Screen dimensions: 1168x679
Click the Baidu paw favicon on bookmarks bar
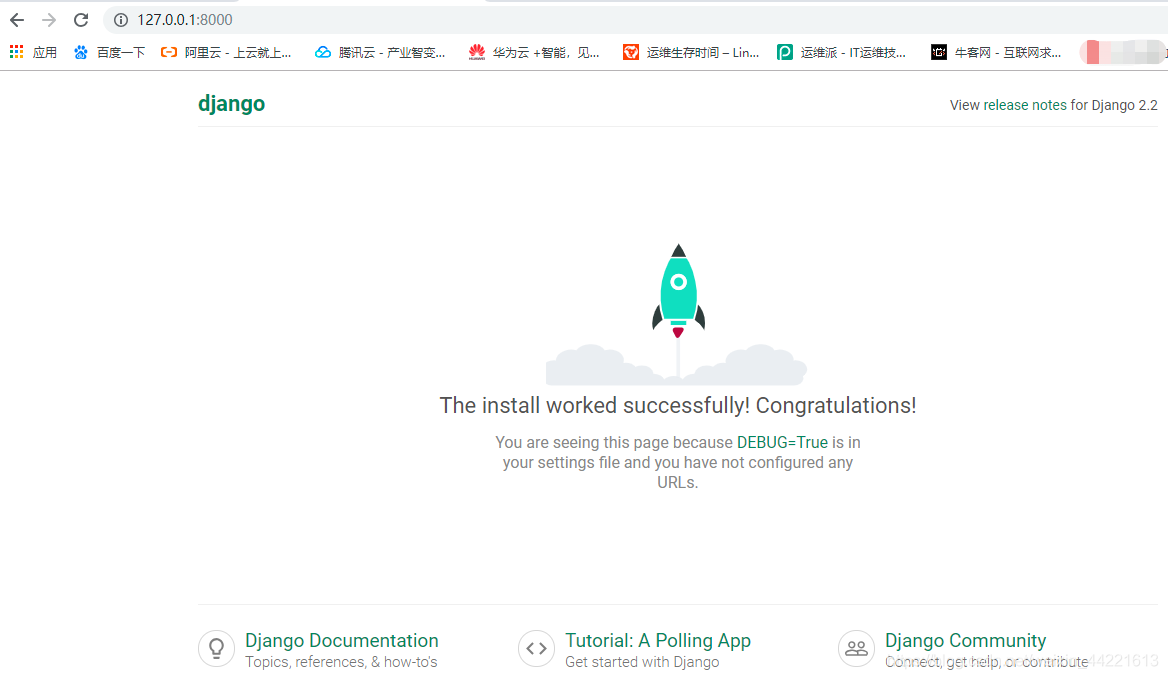tap(80, 52)
